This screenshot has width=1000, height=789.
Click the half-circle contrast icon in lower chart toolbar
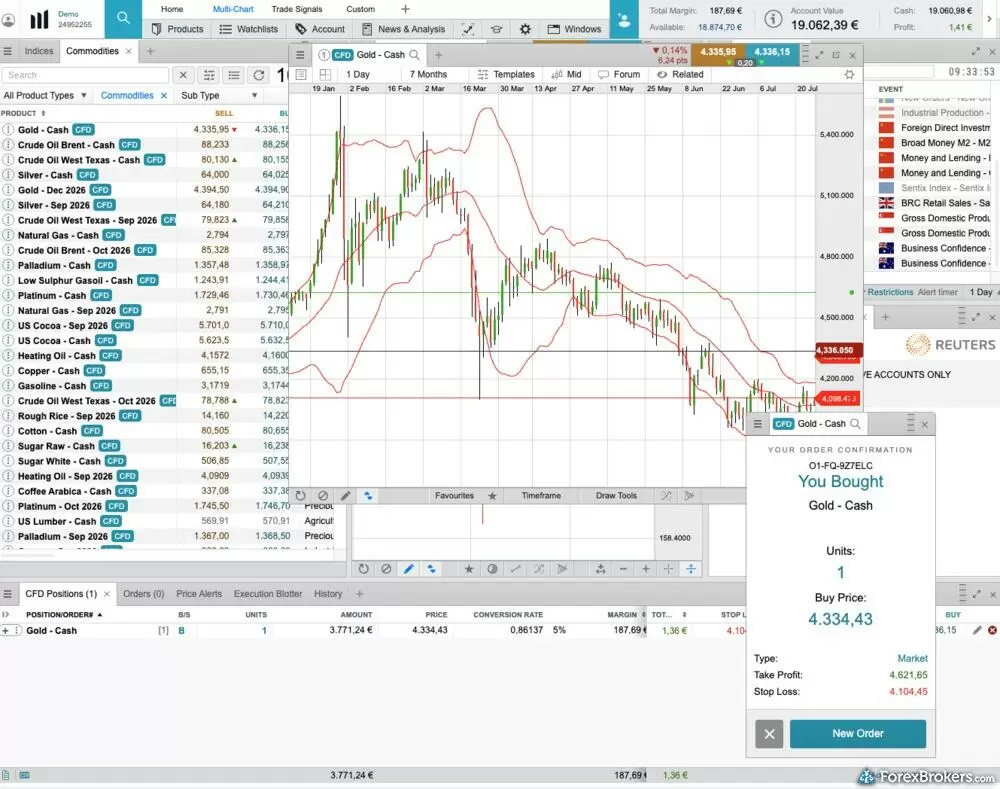coord(492,569)
